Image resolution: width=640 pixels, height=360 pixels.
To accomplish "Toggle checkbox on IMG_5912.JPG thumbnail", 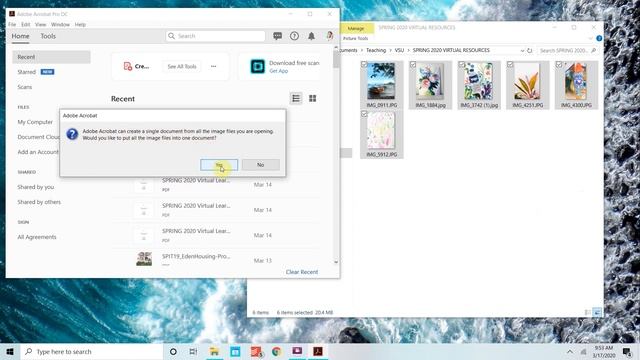I will pos(364,114).
